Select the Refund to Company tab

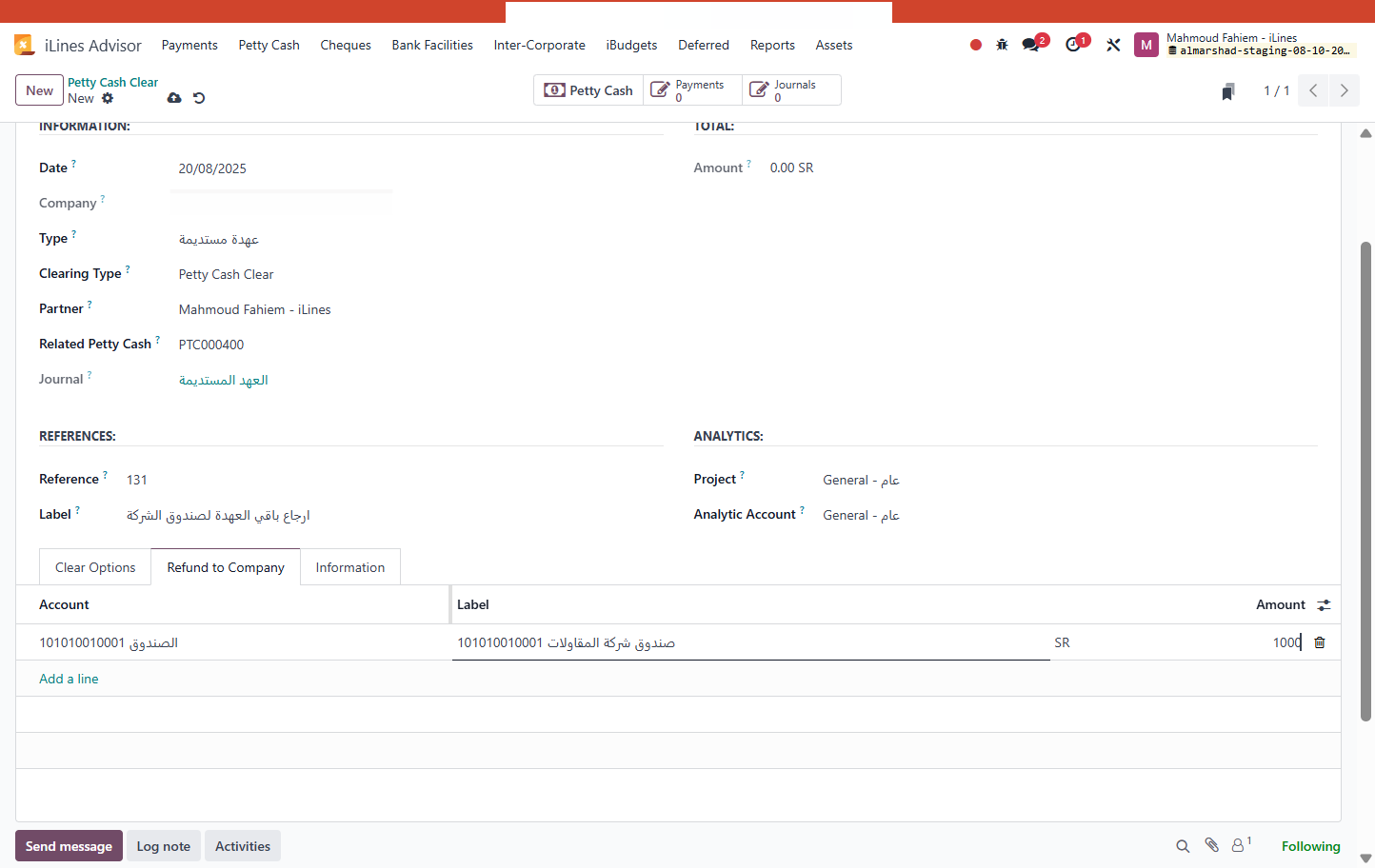[x=226, y=567]
